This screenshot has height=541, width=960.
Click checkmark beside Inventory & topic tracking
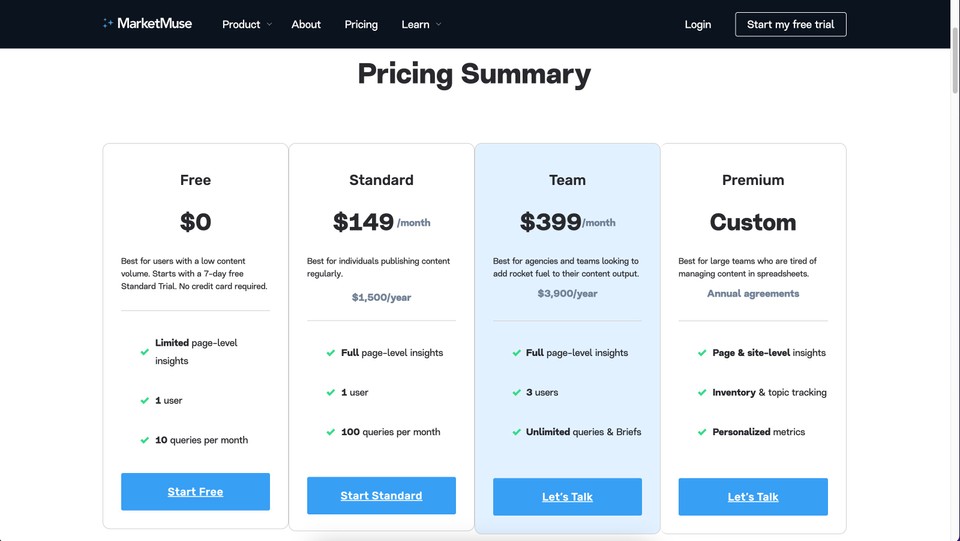702,392
